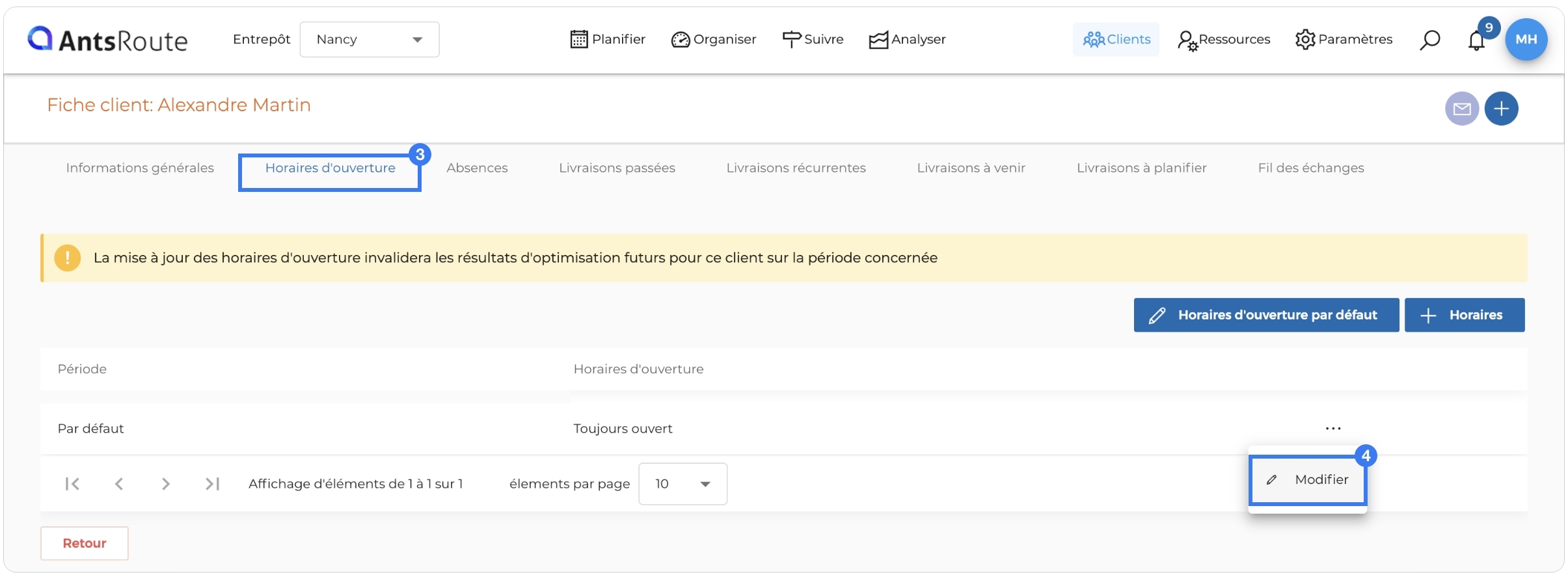Click the AntsRoute logo
Screen dimensions: 1568x577
click(107, 40)
